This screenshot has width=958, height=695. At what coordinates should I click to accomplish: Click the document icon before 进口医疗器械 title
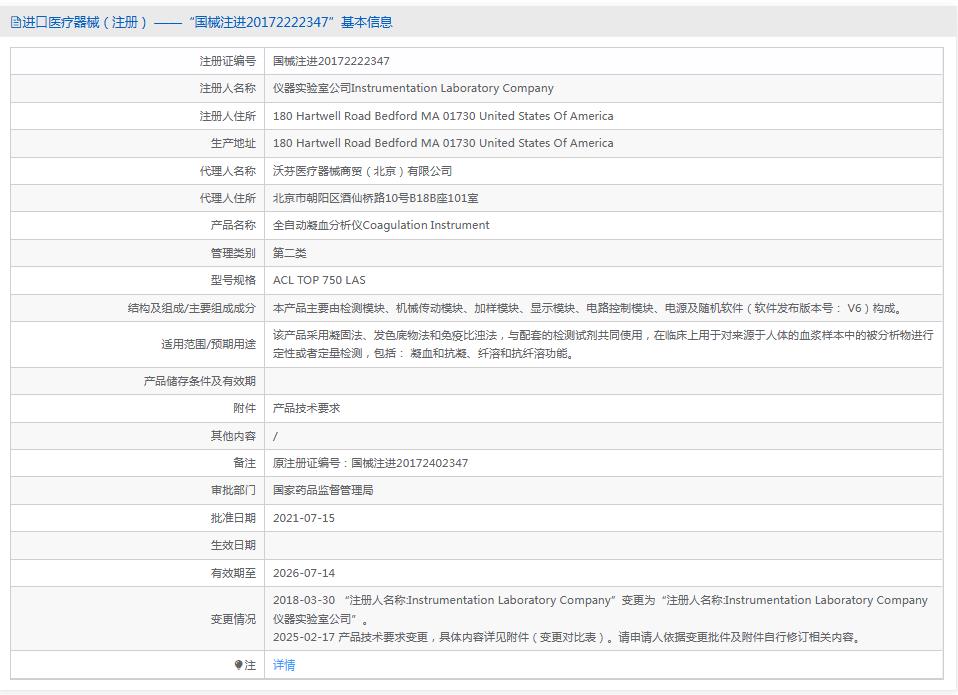coord(15,23)
